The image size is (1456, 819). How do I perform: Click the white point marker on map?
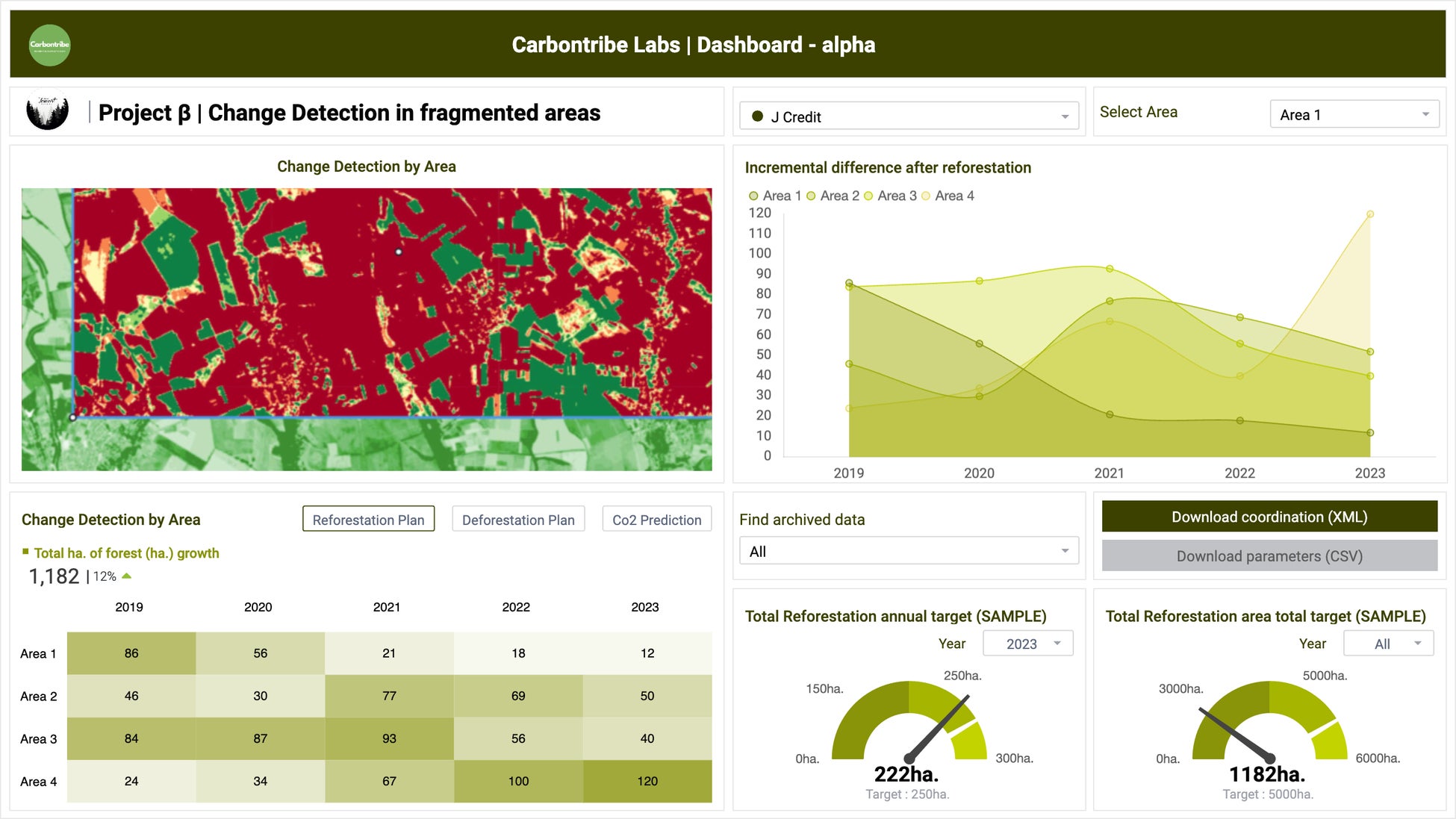[x=399, y=252]
